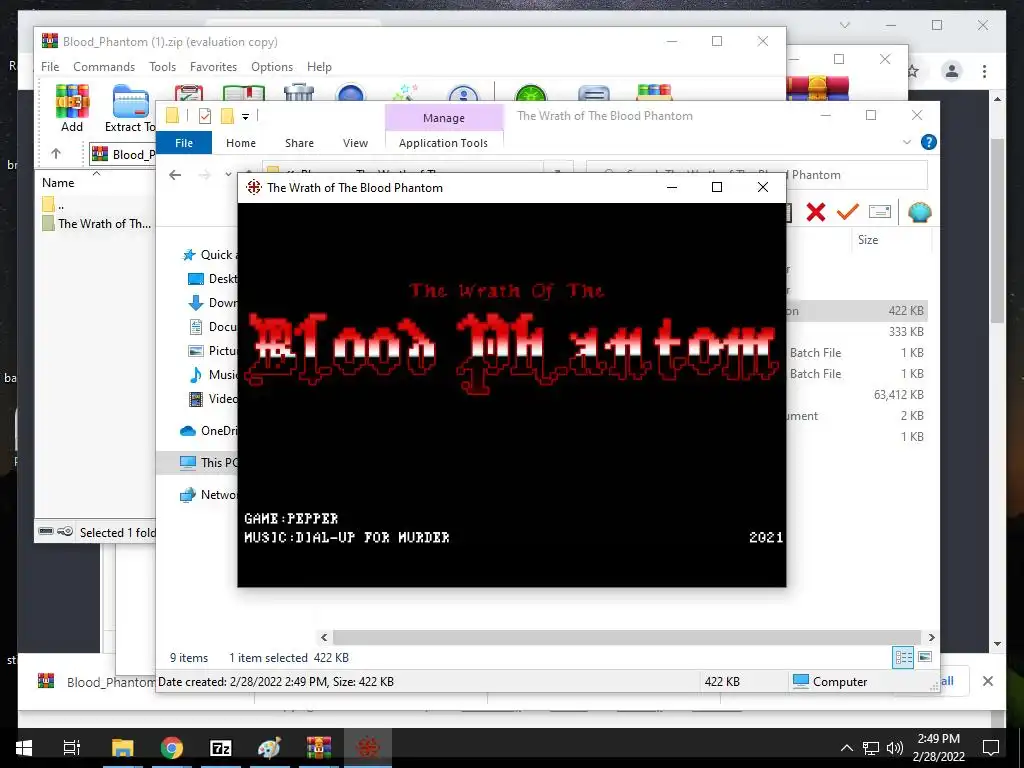This screenshot has height=768, width=1024.
Task: Click the Blood Phantom game icon in titlebar
Action: coord(253,187)
